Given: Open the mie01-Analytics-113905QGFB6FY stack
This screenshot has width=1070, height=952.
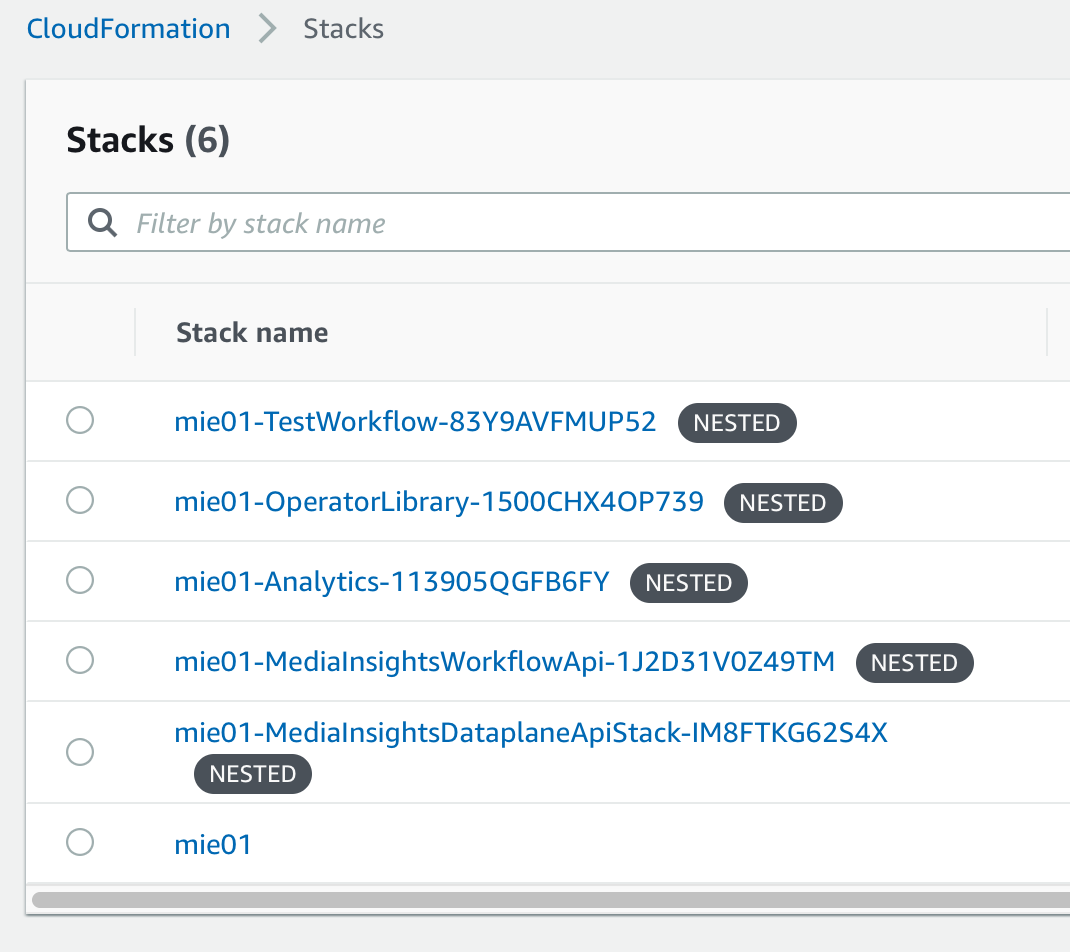Looking at the screenshot, I should click(x=392, y=581).
